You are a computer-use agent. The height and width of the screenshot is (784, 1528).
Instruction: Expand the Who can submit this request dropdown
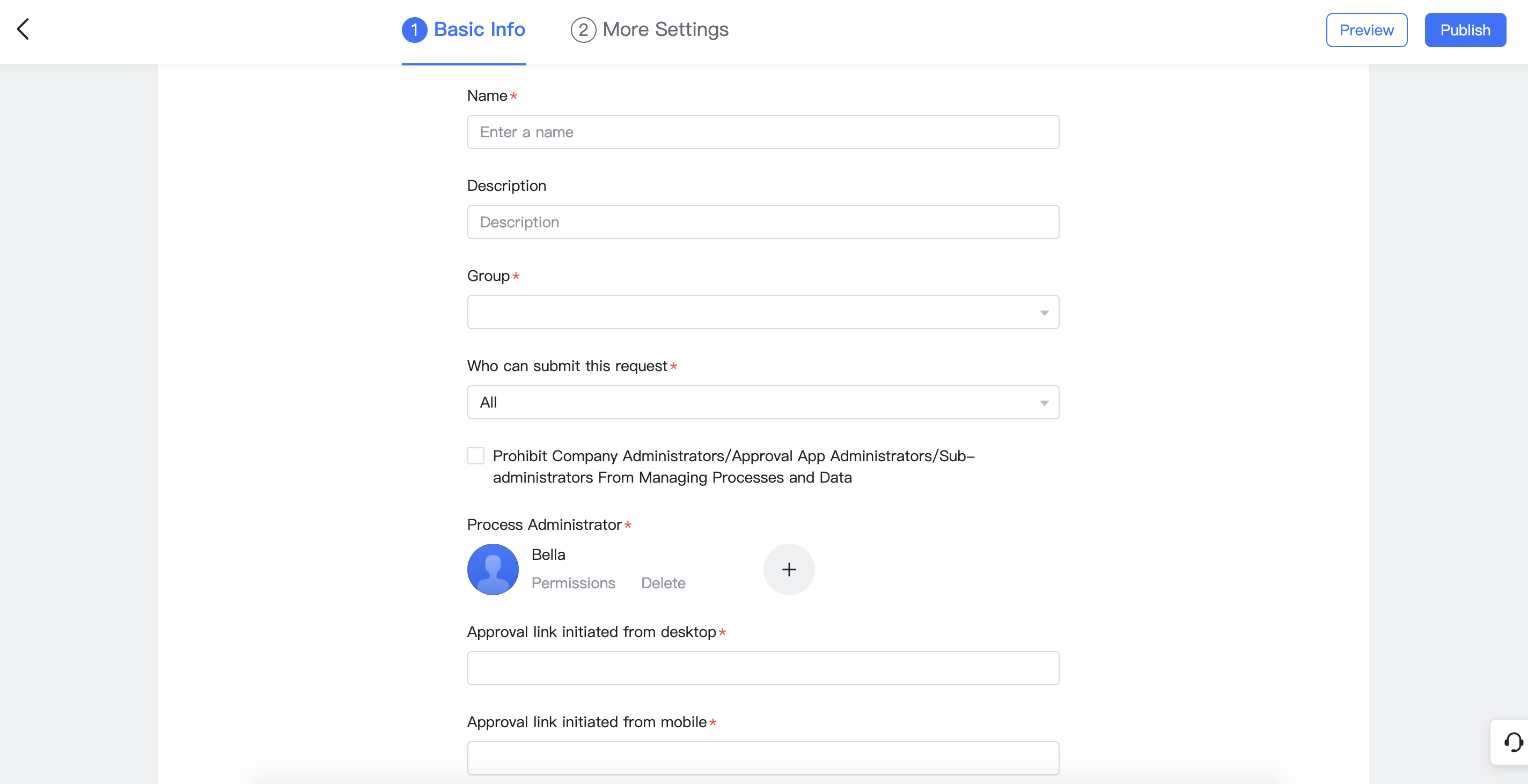[763, 402]
